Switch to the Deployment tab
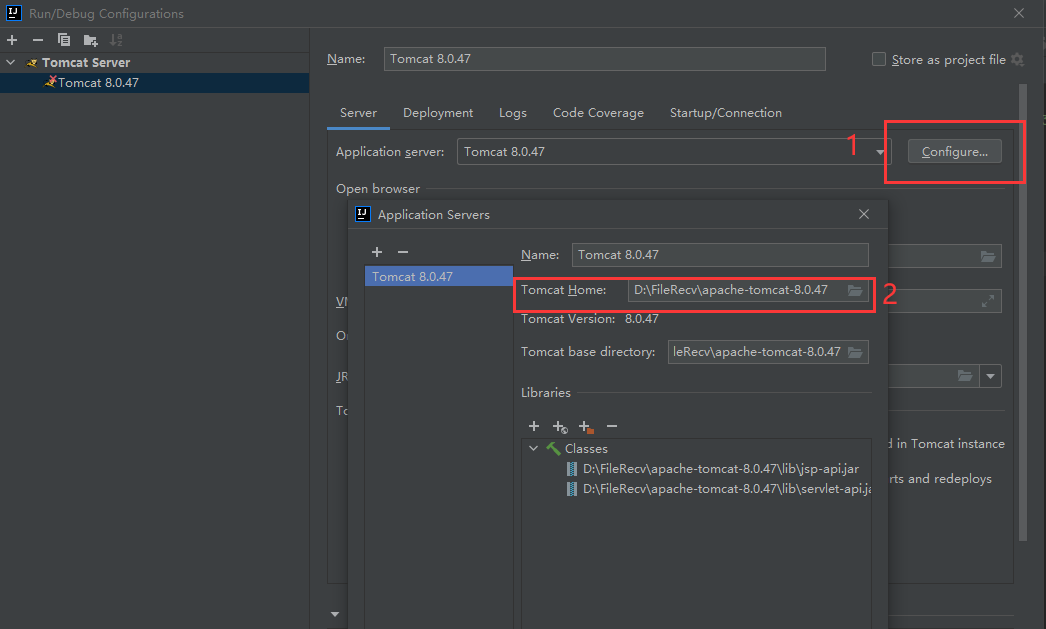Image resolution: width=1046 pixels, height=629 pixels. [438, 113]
